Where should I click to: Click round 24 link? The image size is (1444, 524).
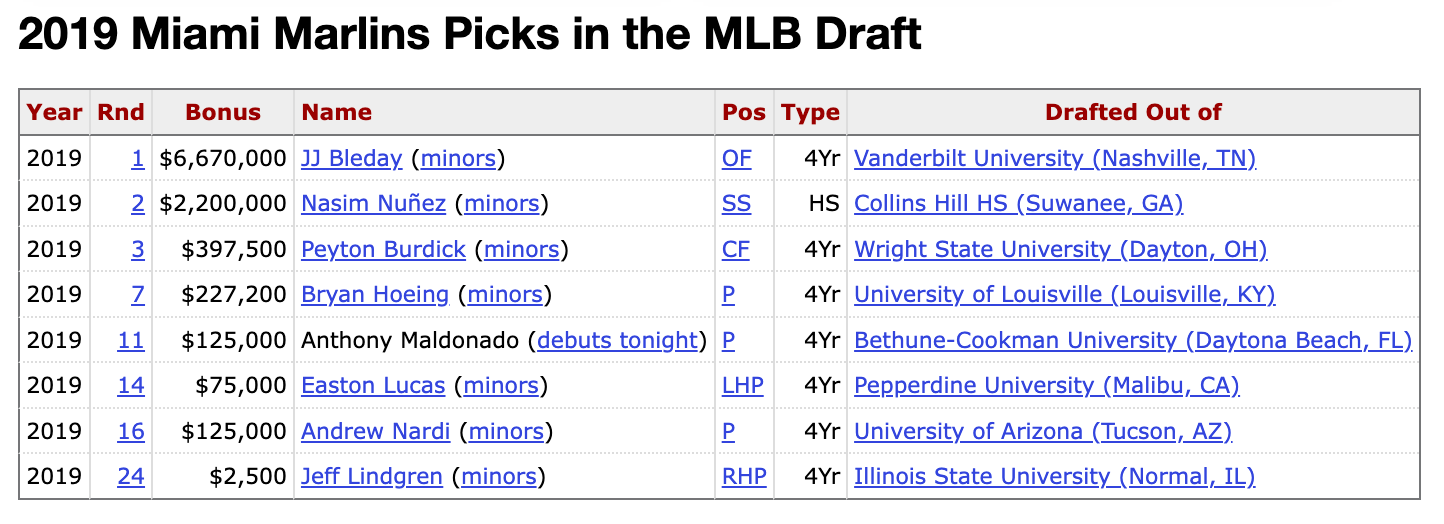tap(131, 477)
